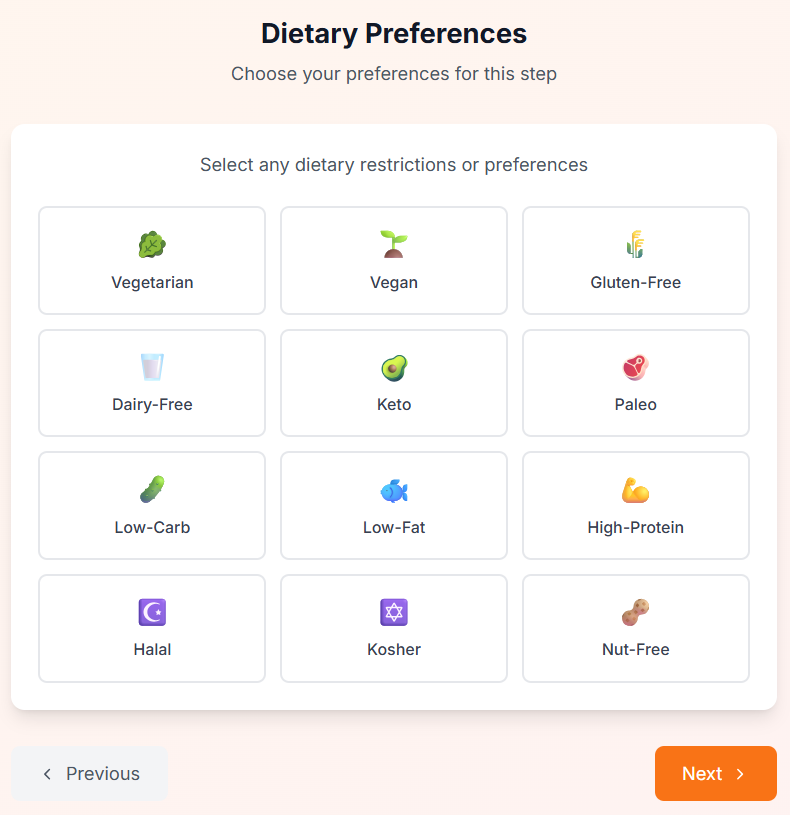Click the peanut icon on Nut-Free
Image resolution: width=790 pixels, height=815 pixels.
[x=635, y=611]
